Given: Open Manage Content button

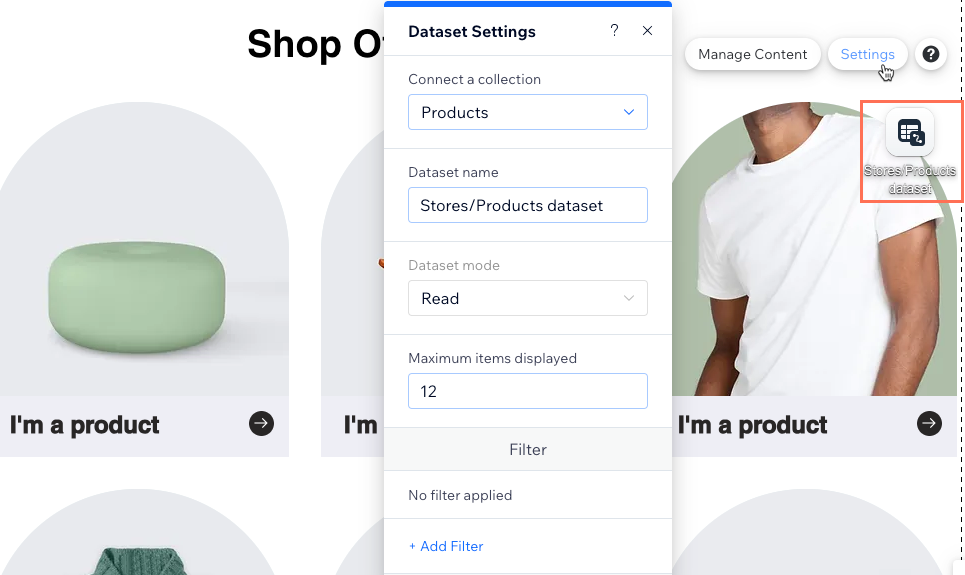Looking at the screenshot, I should [x=752, y=54].
